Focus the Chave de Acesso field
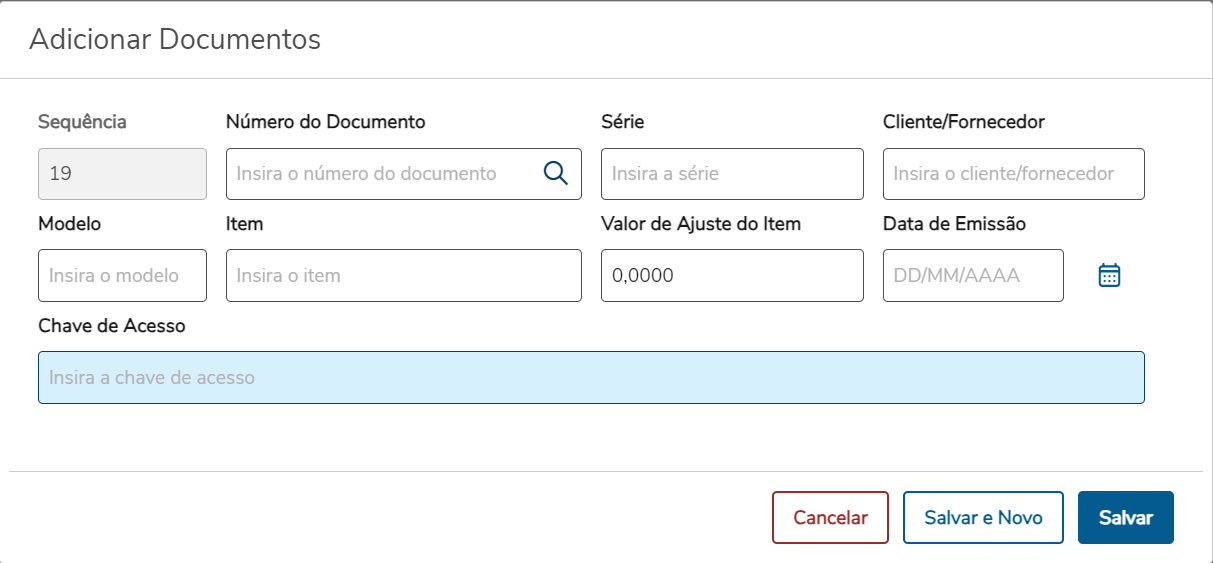Image resolution: width=1213 pixels, height=563 pixels. tap(590, 378)
